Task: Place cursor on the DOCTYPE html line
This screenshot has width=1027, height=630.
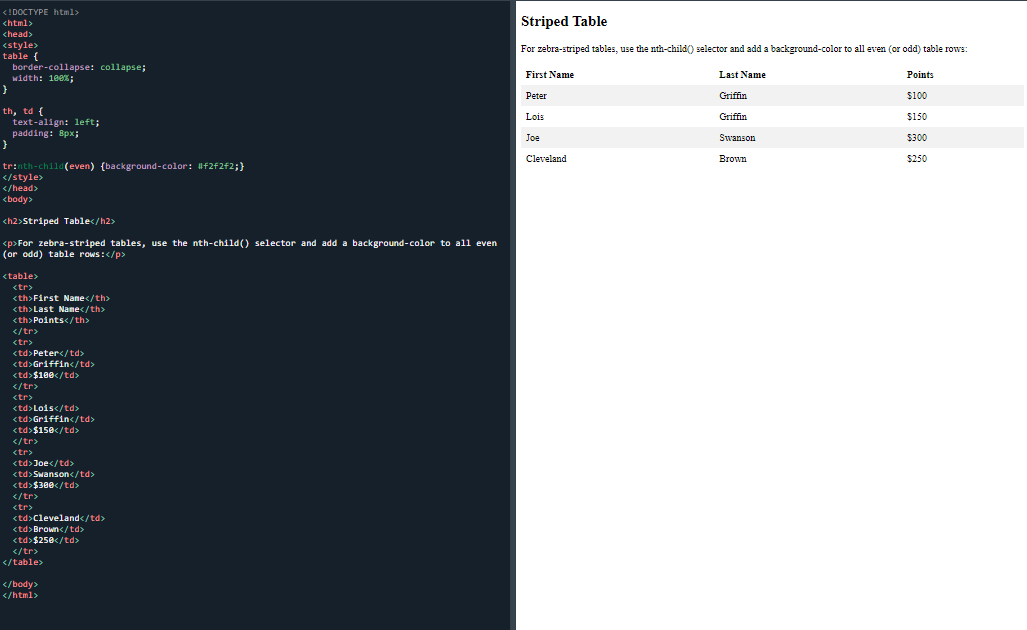Action: (x=41, y=12)
